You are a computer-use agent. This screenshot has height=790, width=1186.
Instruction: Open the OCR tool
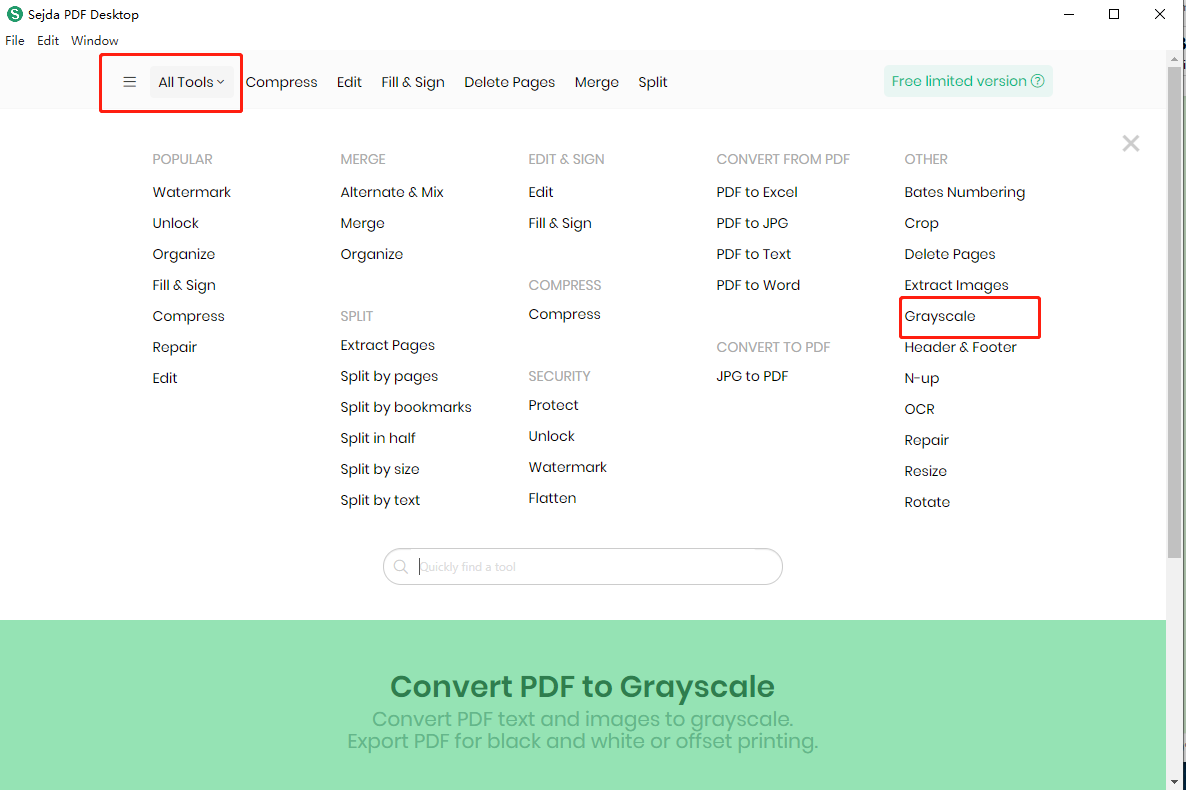point(919,409)
